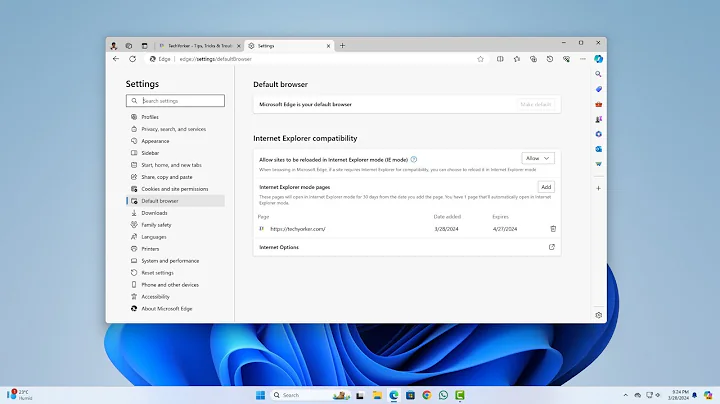Screen dimensions: 720x404
Task: Open sidebar Outlook icon
Action: point(598,149)
